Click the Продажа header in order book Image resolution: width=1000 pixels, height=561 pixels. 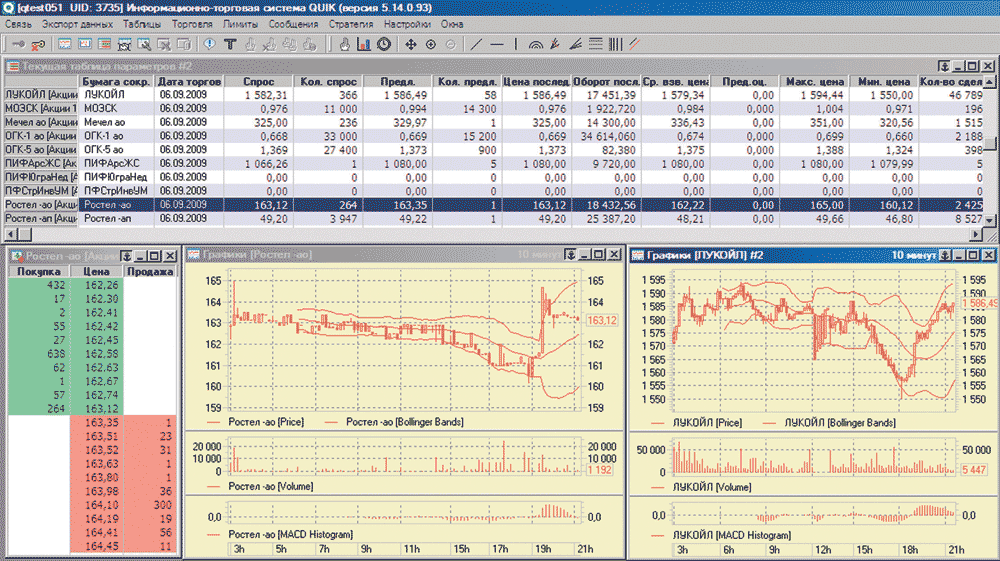[x=150, y=272]
